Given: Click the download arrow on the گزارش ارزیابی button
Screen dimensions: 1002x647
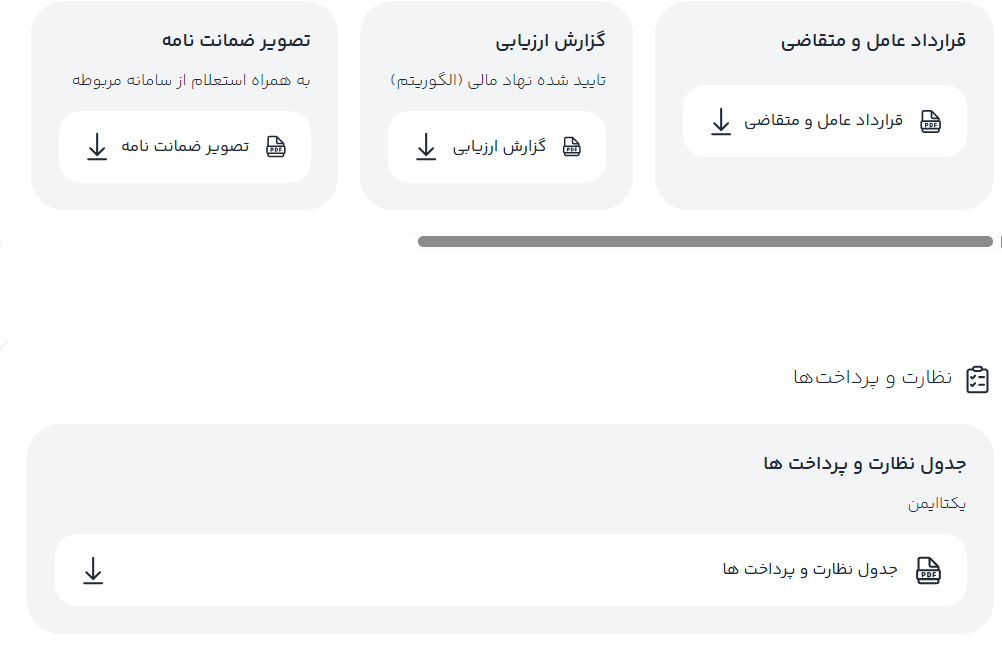Looking at the screenshot, I should [x=425, y=146].
